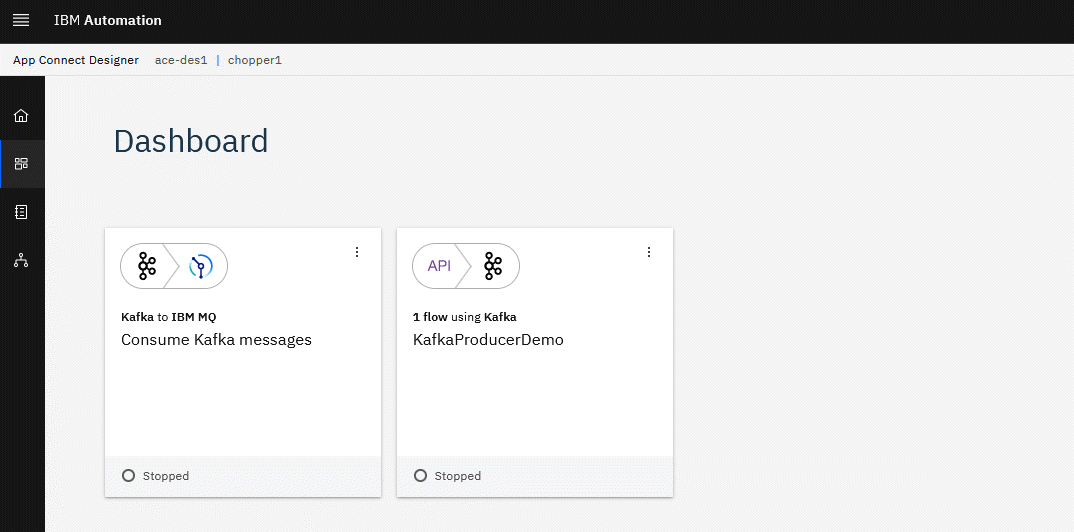Select chopper1 in the breadcrumb
This screenshot has height=532, width=1074.
[255, 60]
